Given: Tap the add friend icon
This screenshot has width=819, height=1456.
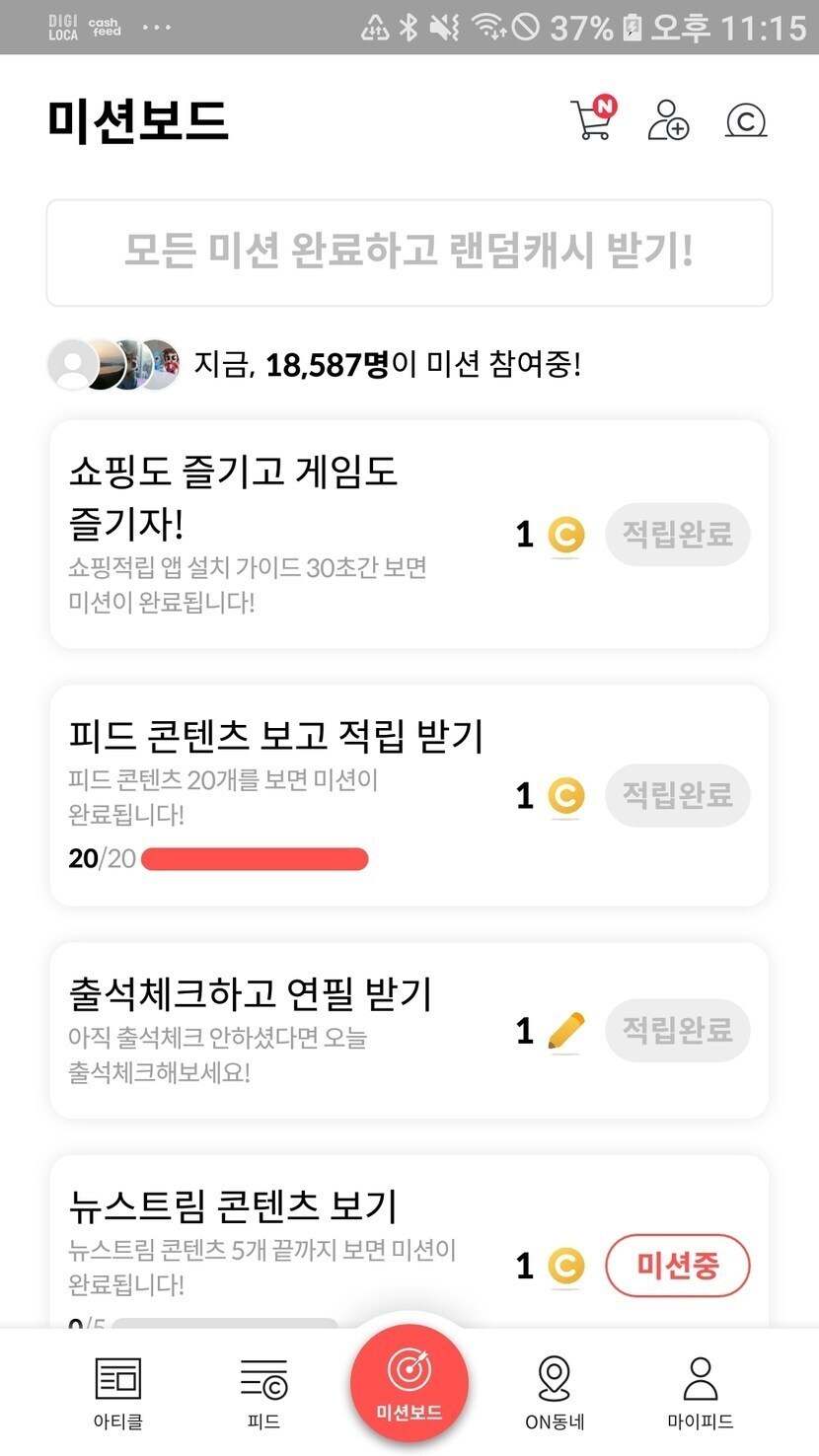Looking at the screenshot, I should 668,121.
